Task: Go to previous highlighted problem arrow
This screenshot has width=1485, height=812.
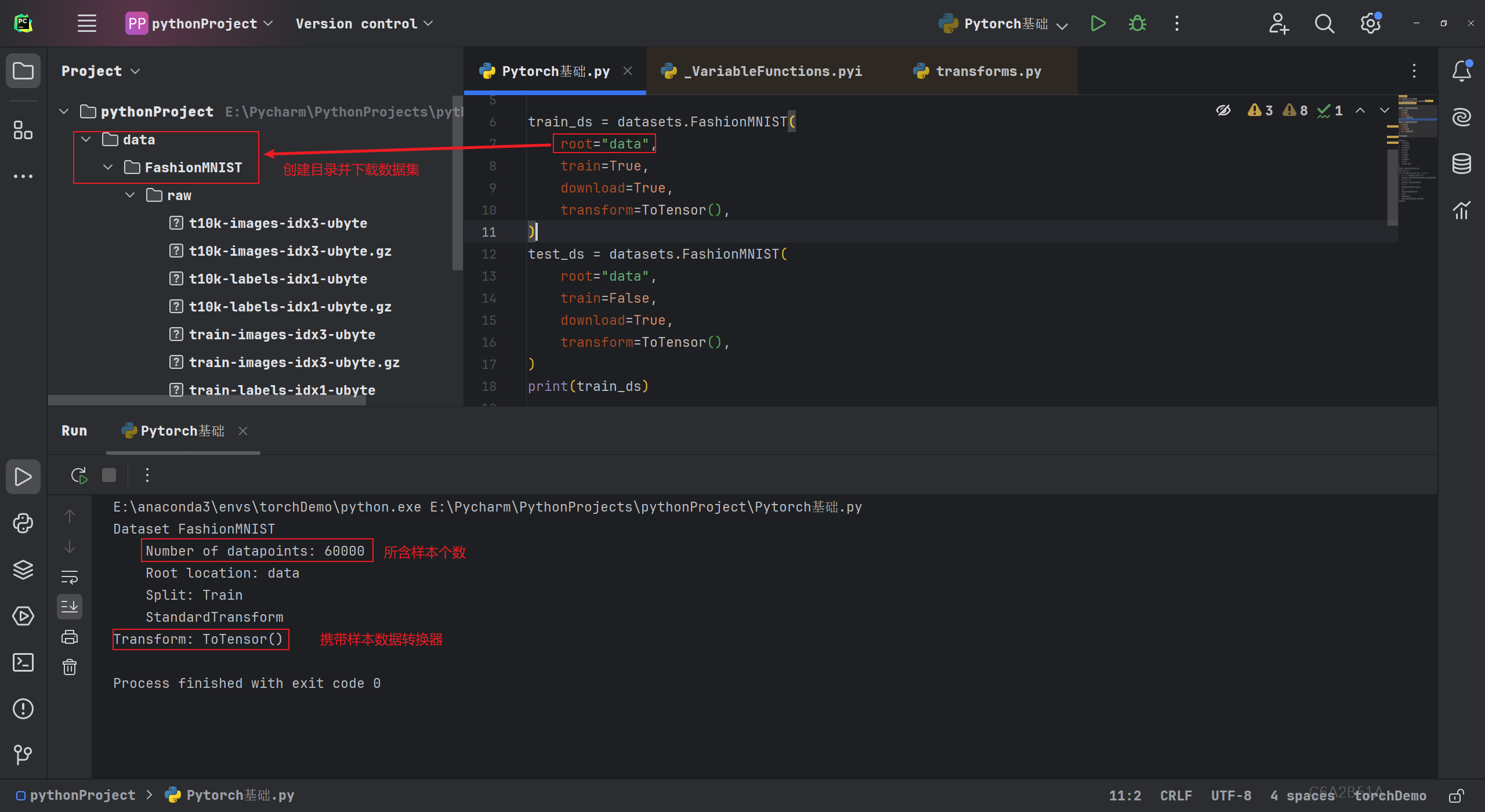Action: (x=1360, y=110)
